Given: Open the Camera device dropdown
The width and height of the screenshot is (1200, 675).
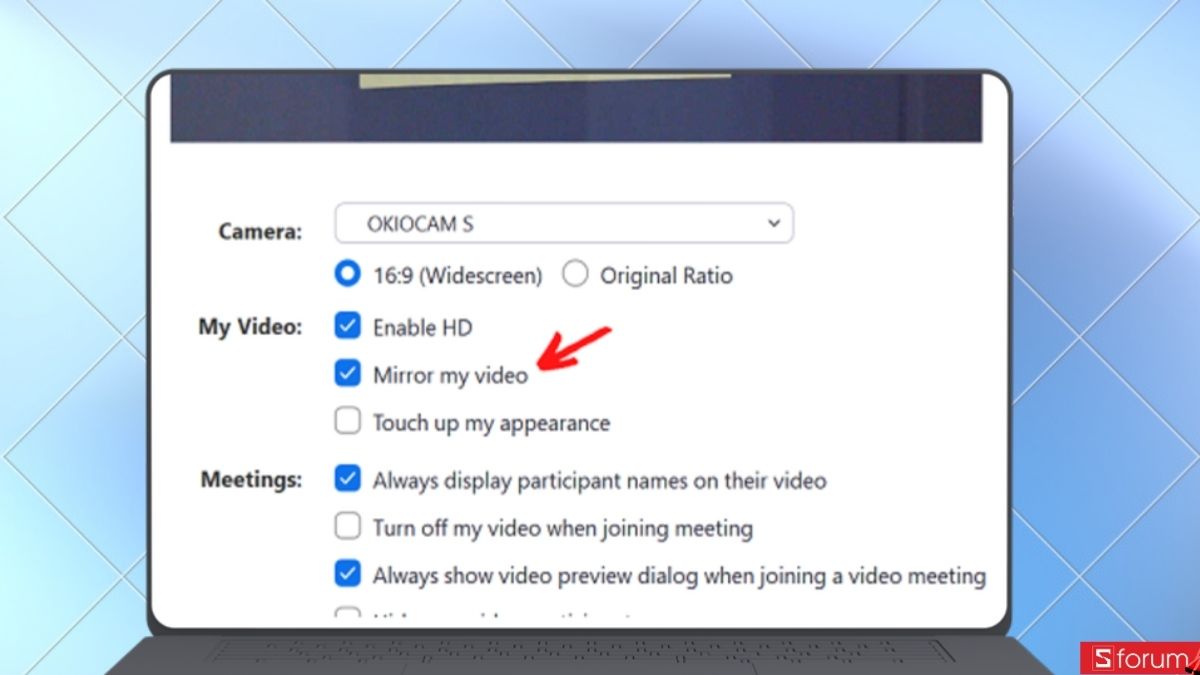Looking at the screenshot, I should pyautogui.click(x=564, y=224).
